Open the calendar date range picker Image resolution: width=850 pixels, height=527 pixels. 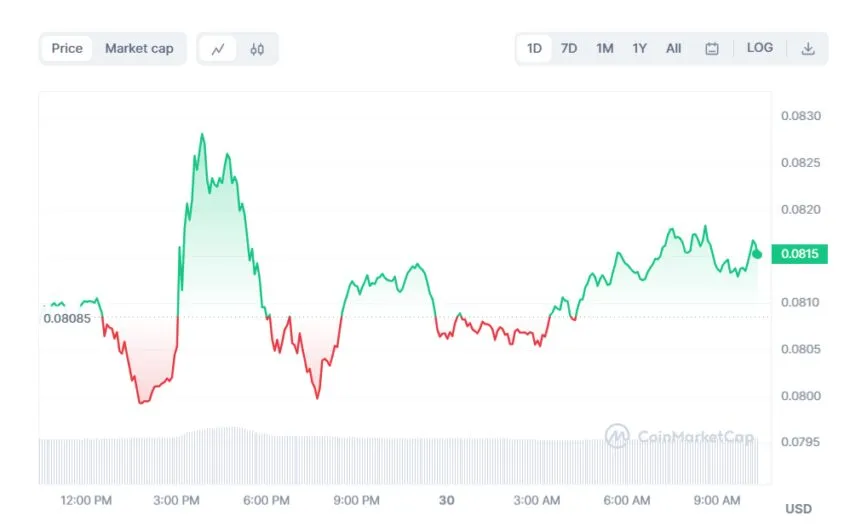pos(712,48)
